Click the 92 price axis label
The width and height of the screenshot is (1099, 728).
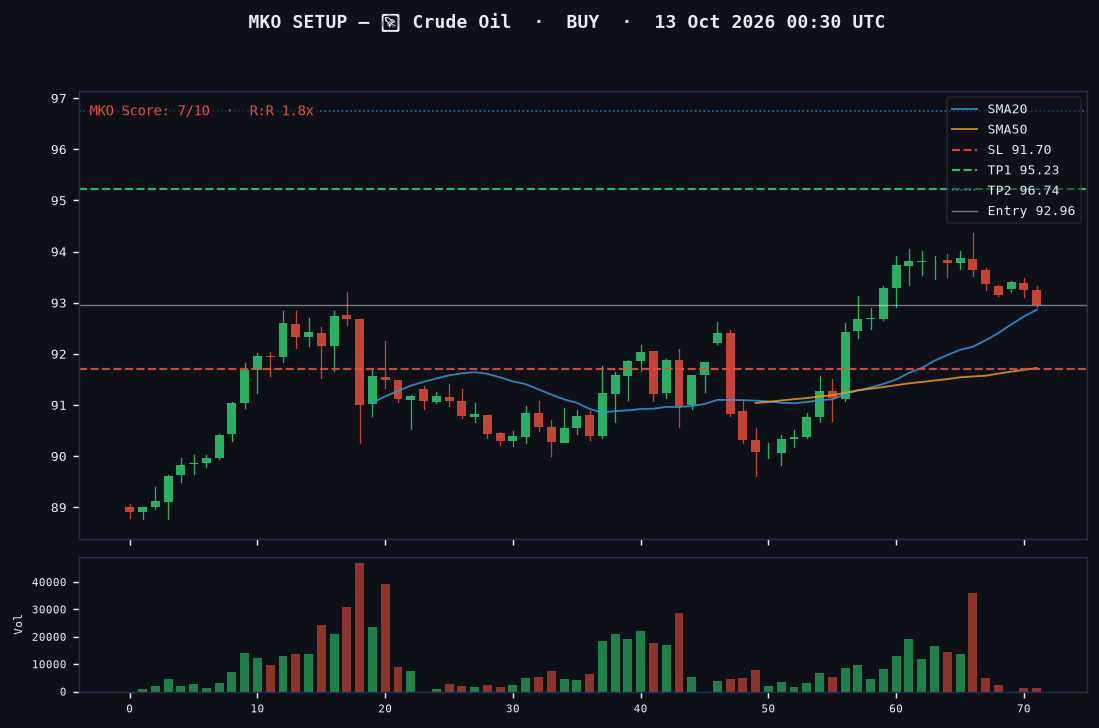(x=59, y=355)
